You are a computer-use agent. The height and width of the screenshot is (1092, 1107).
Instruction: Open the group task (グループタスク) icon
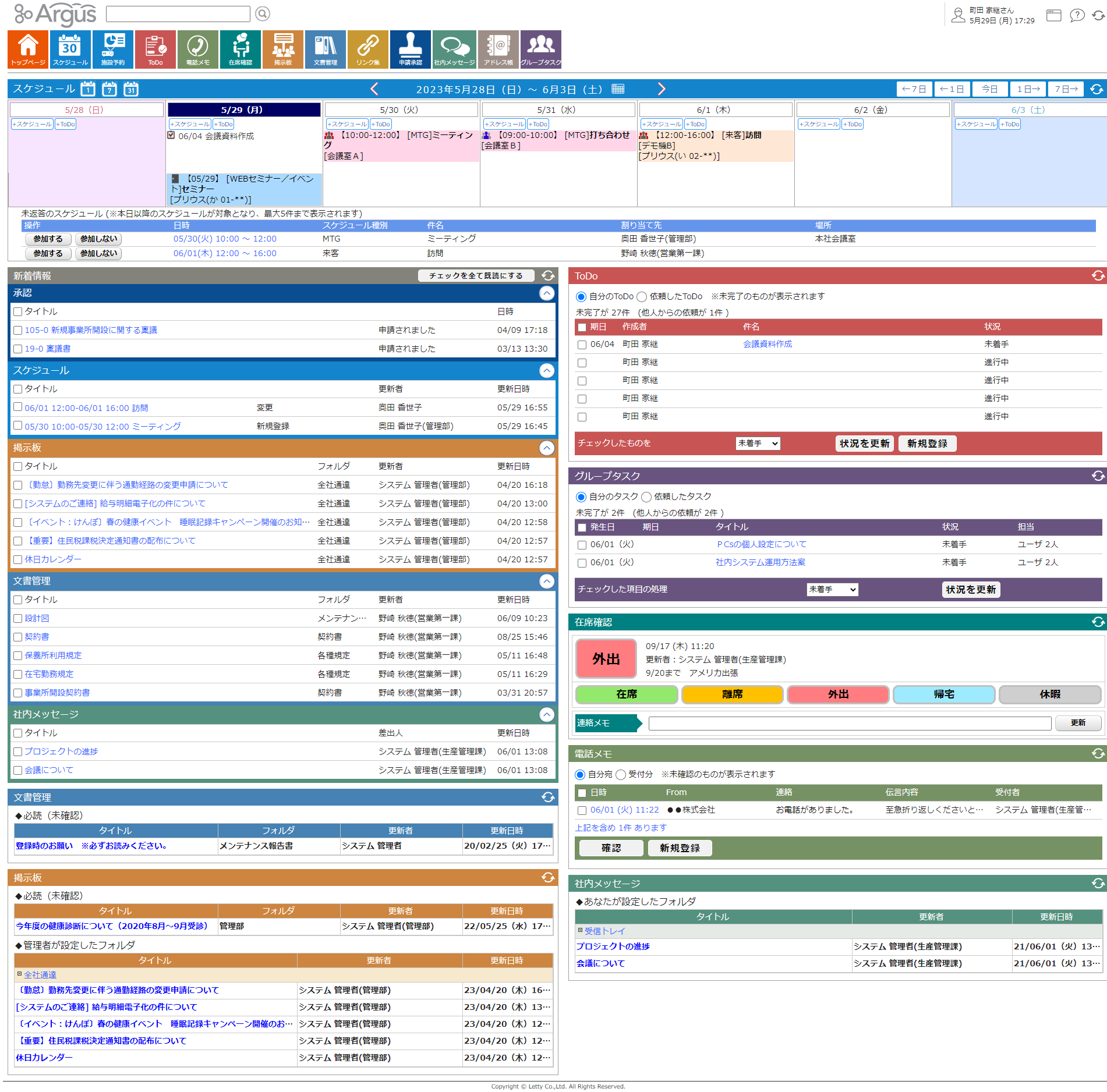540,49
